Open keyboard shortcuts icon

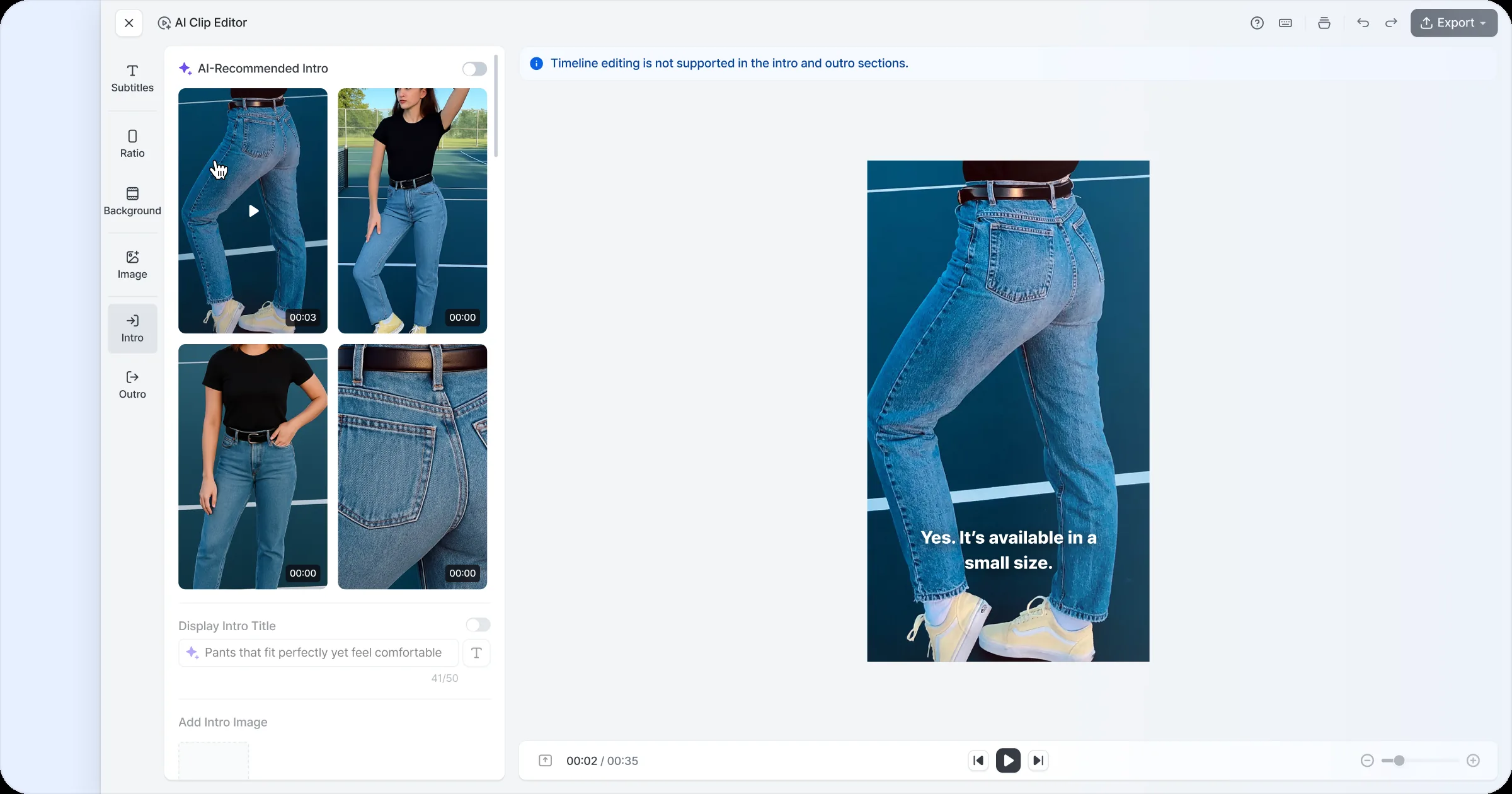(1285, 23)
